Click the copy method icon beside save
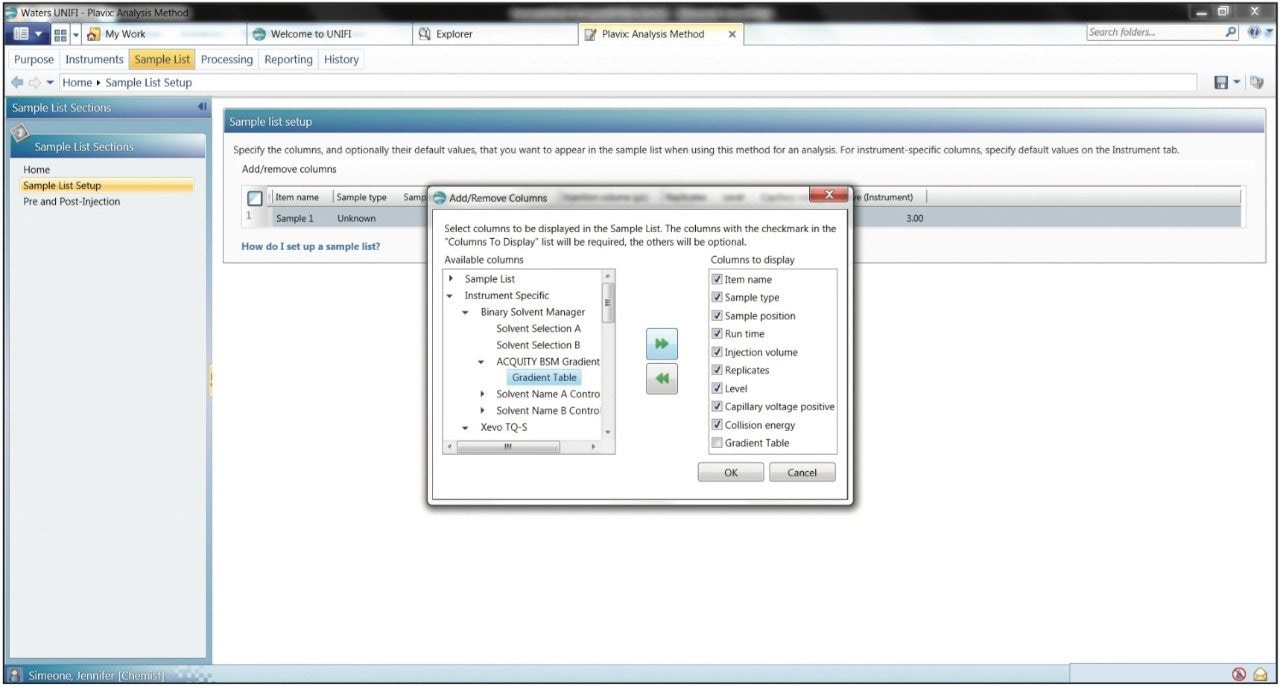 pos(1257,83)
